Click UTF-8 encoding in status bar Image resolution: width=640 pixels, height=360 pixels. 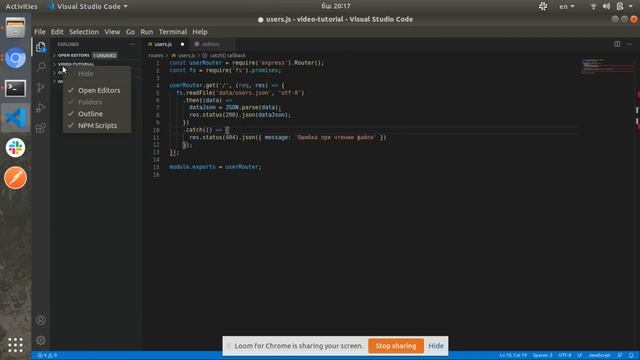(x=565, y=356)
